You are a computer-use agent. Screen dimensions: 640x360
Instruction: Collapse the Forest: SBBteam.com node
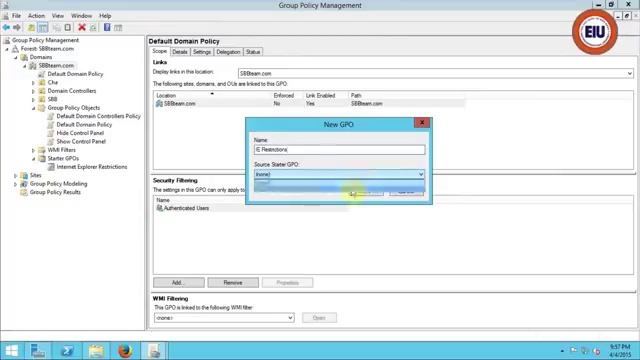tap(7, 49)
